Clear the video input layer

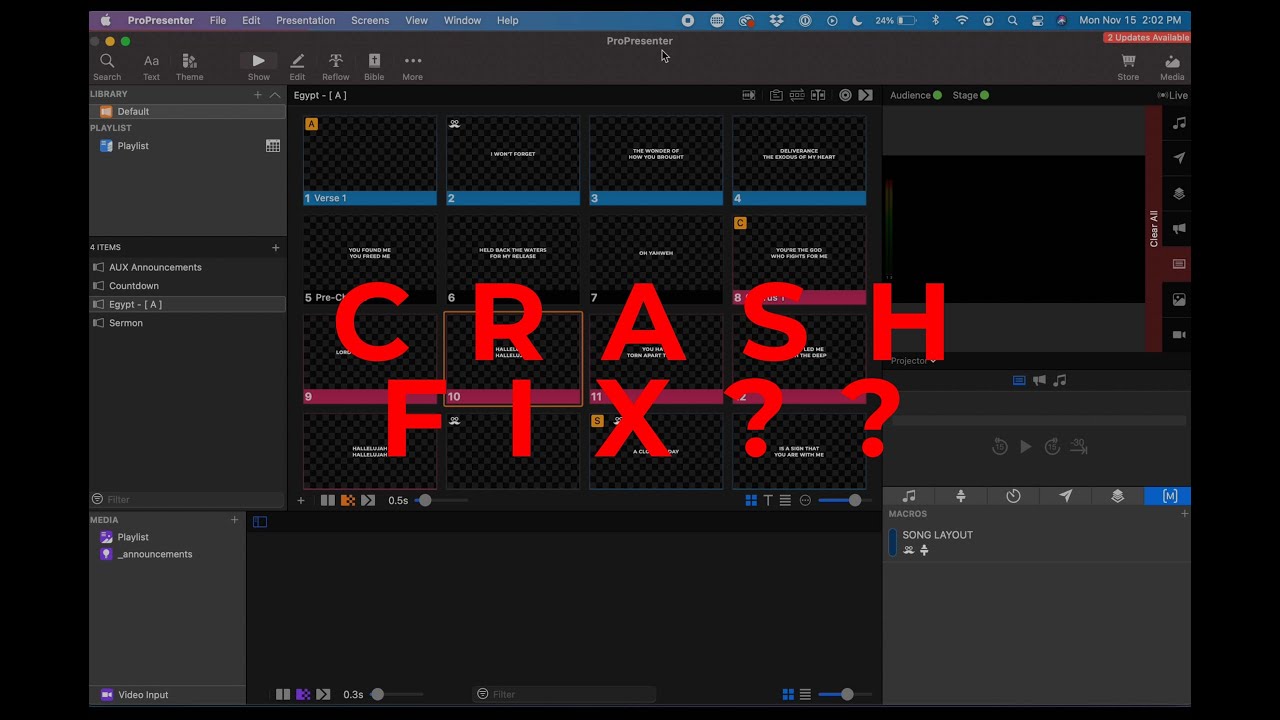(x=1179, y=335)
